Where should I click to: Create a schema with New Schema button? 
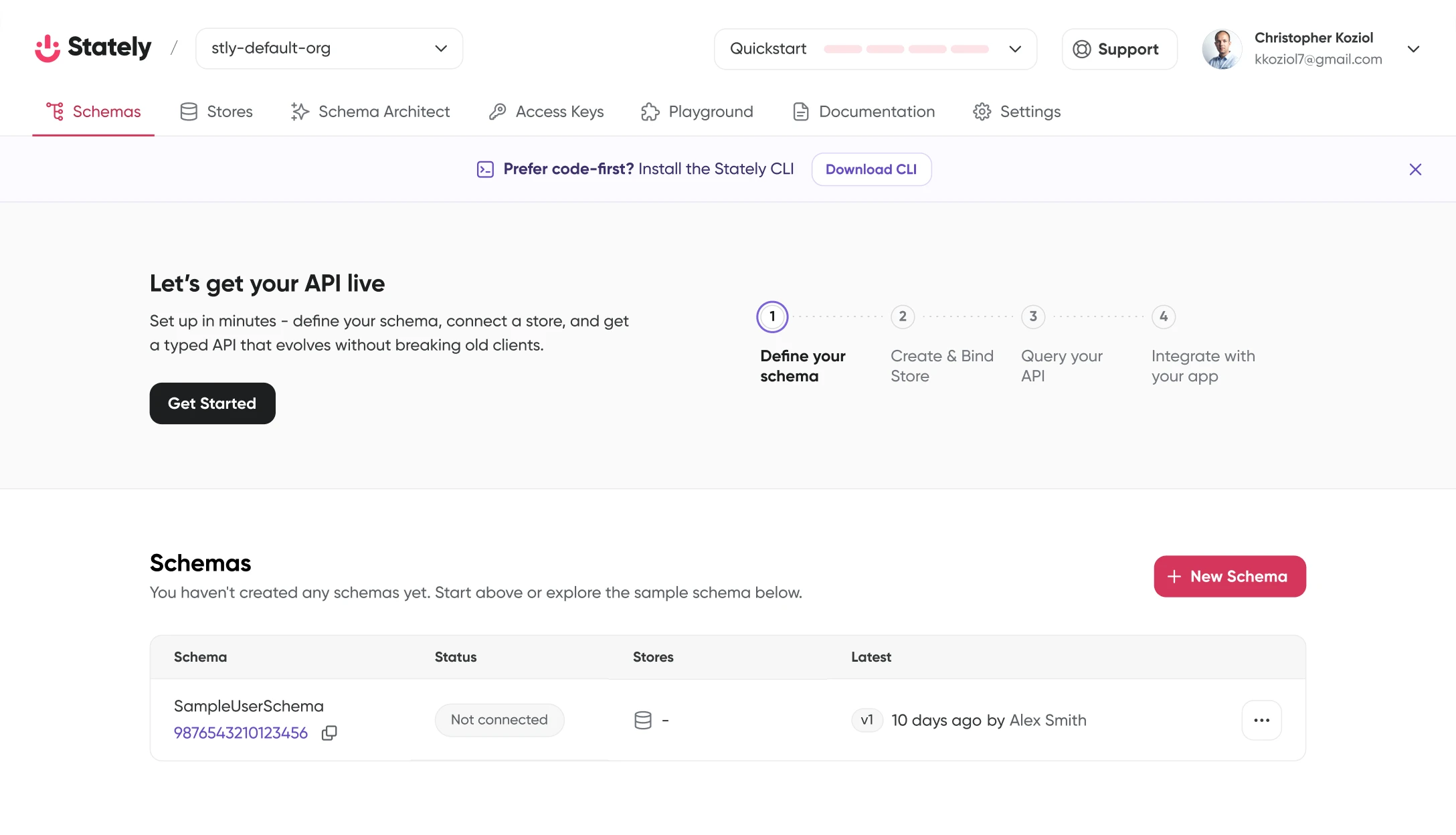point(1230,576)
